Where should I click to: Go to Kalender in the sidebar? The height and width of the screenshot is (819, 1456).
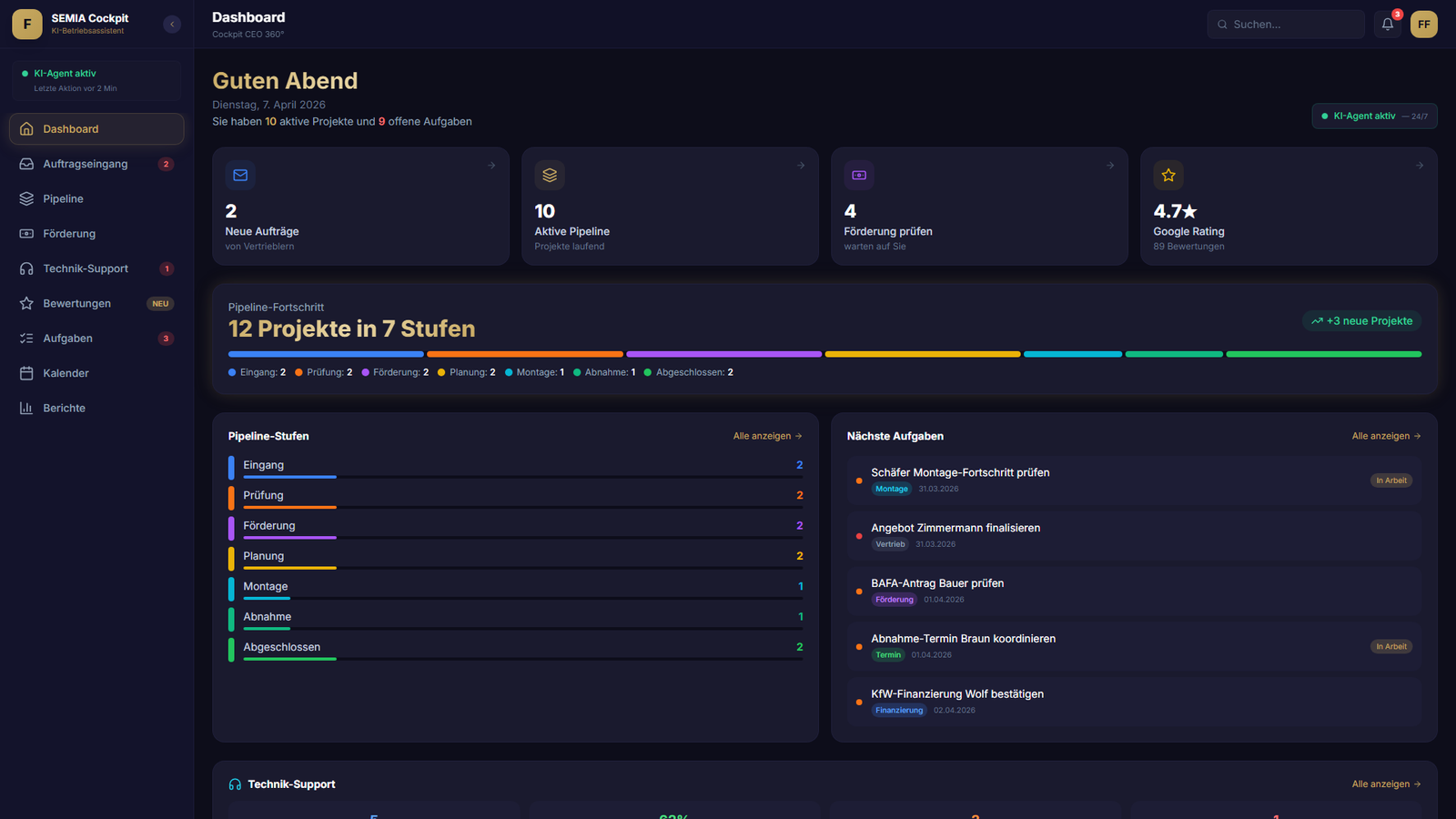pos(66,373)
